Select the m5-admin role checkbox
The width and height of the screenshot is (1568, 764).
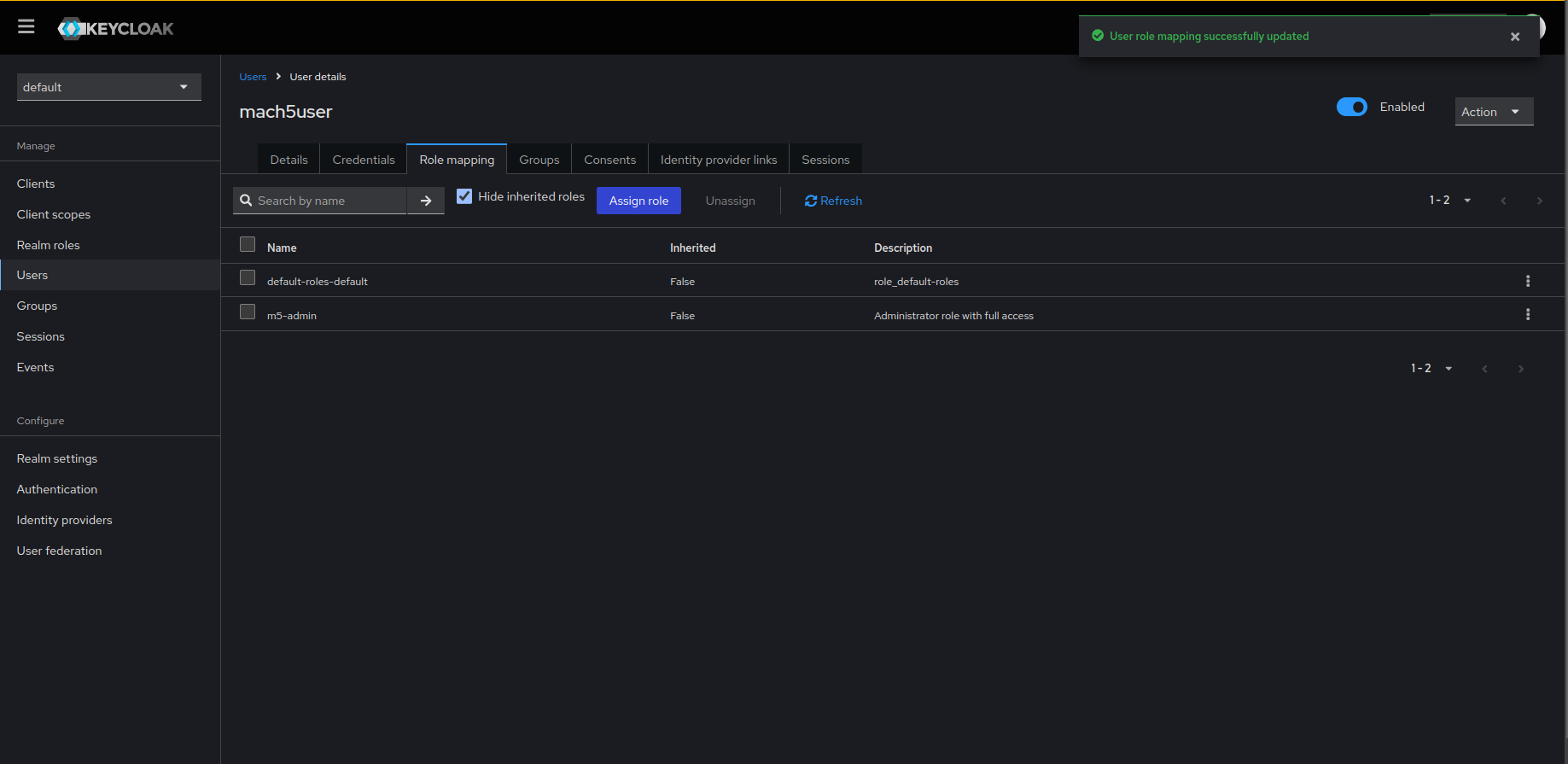pos(248,312)
